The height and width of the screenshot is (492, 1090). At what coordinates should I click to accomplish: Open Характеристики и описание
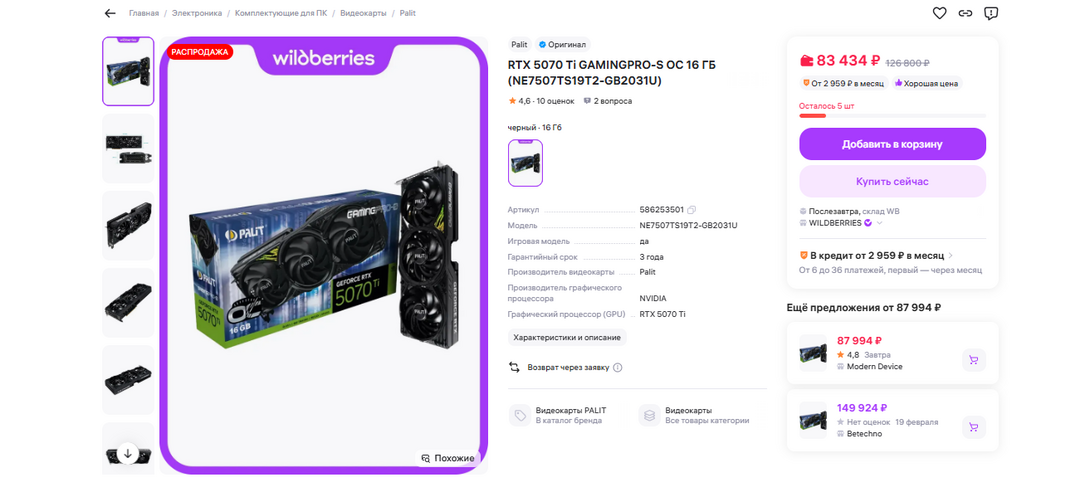tap(567, 338)
